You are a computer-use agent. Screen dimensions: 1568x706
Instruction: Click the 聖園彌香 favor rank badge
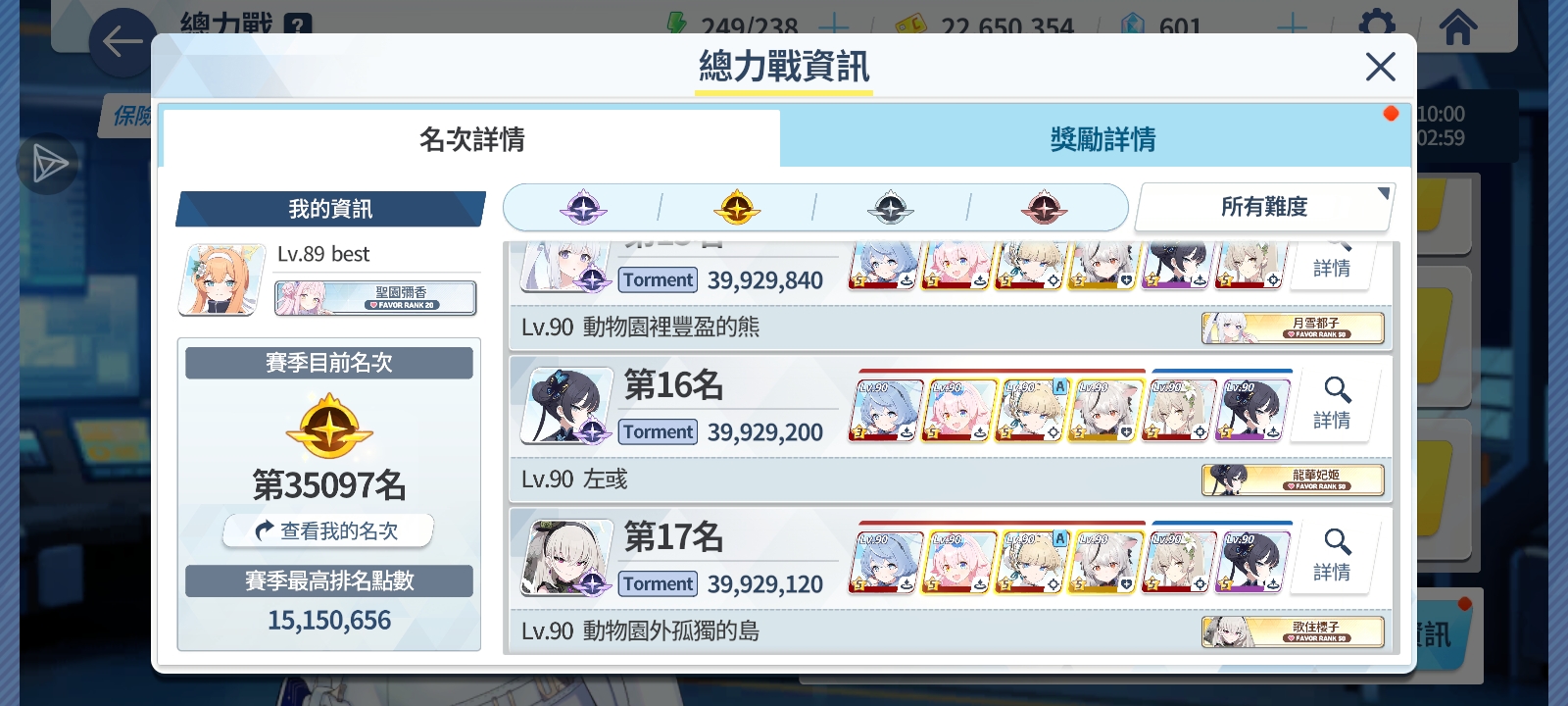tap(375, 298)
